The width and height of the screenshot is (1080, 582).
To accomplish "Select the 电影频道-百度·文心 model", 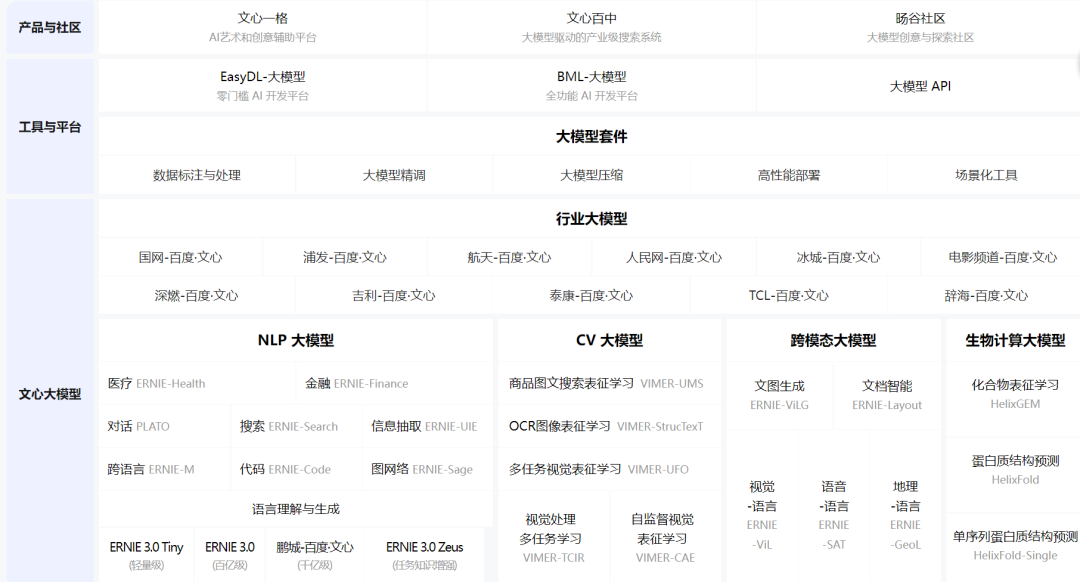I will point(1002,257).
